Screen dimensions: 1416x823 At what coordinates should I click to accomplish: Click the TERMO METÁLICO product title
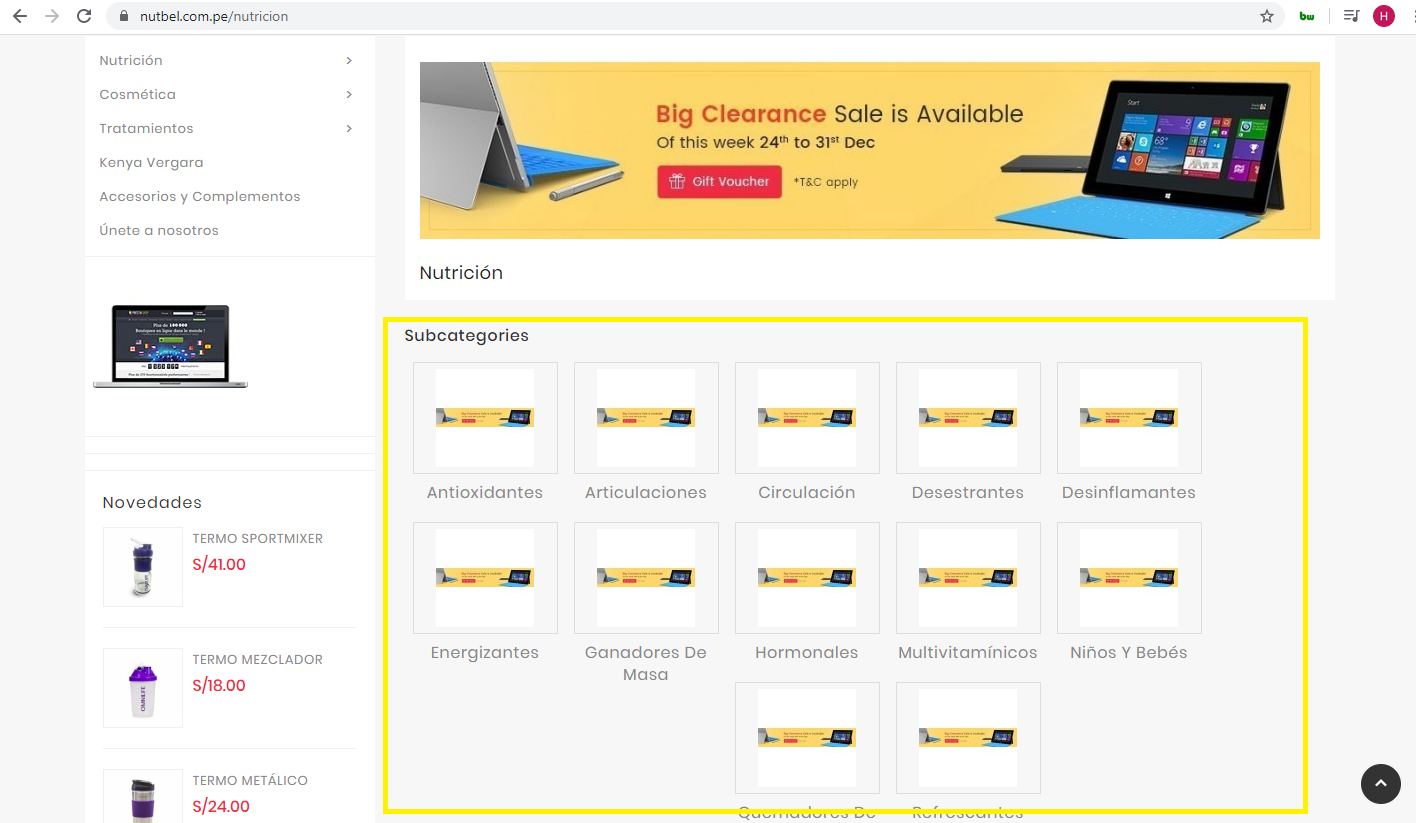tap(250, 780)
